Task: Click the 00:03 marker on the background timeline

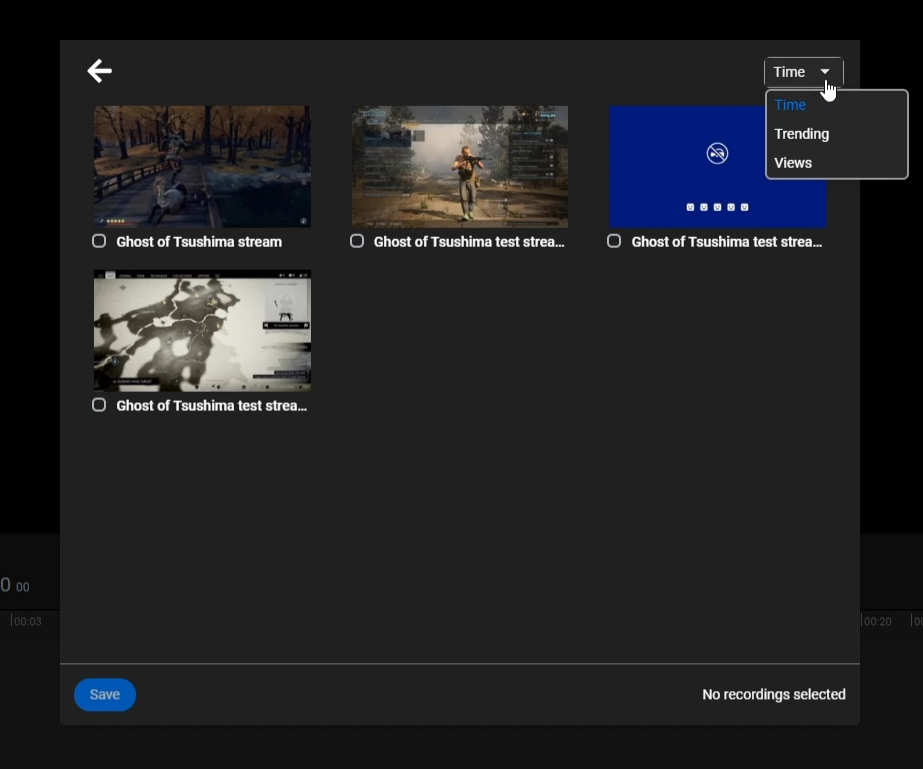Action: [28, 621]
